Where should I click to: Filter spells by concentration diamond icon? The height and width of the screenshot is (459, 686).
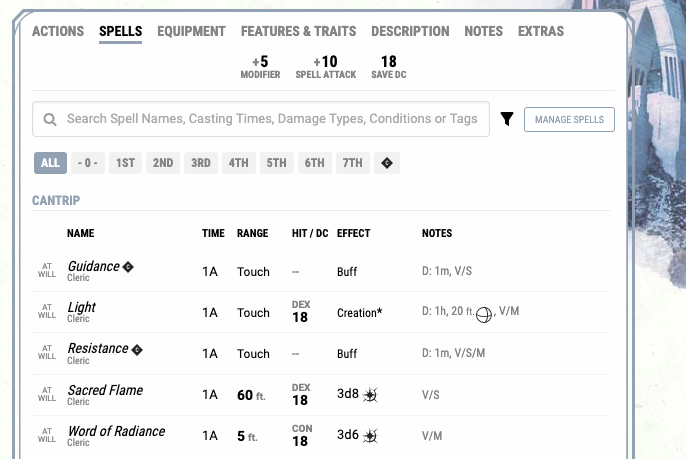387,163
